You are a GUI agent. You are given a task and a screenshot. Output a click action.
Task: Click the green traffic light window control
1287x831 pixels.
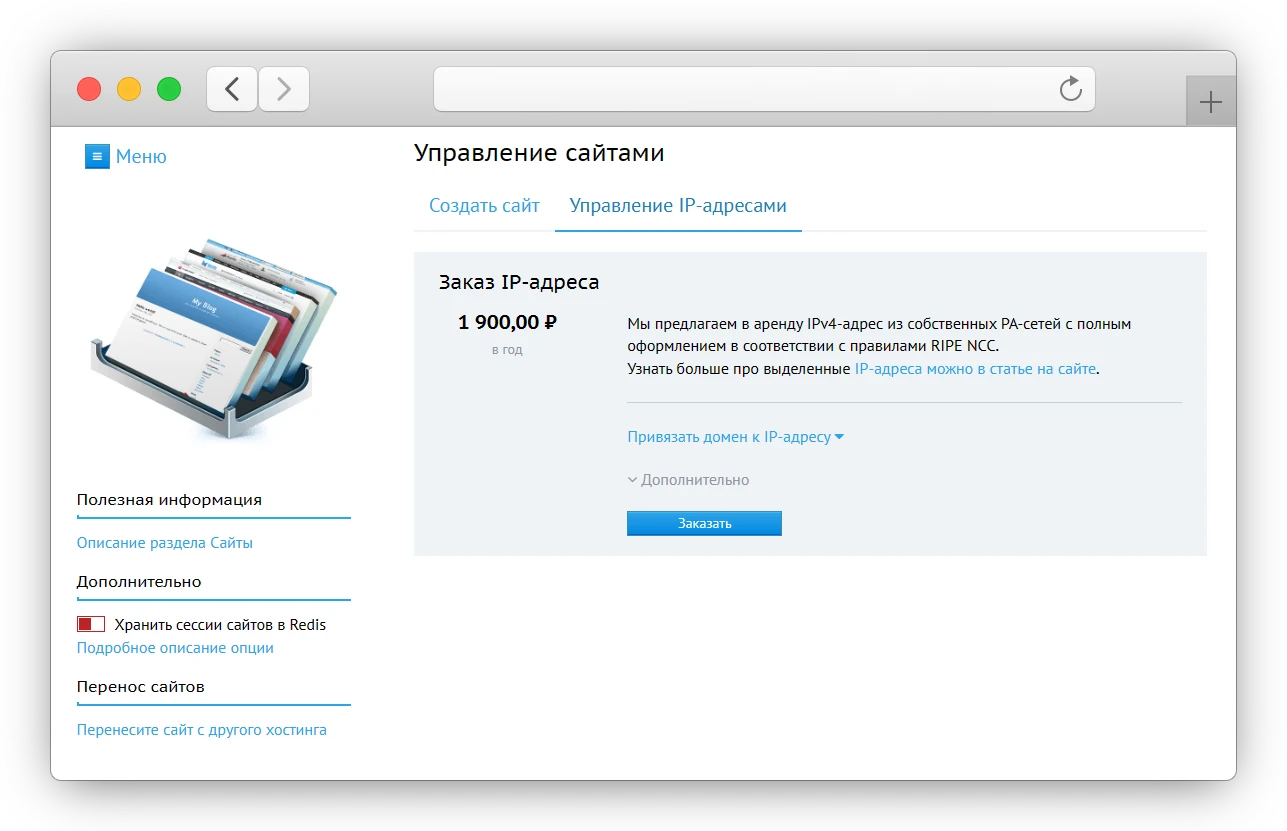pyautogui.click(x=169, y=88)
